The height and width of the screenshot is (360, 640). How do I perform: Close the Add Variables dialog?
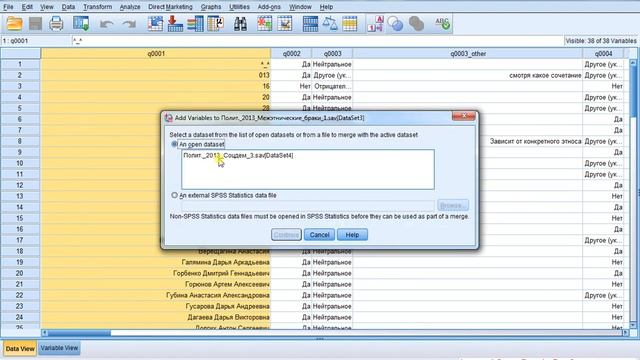[464, 116]
